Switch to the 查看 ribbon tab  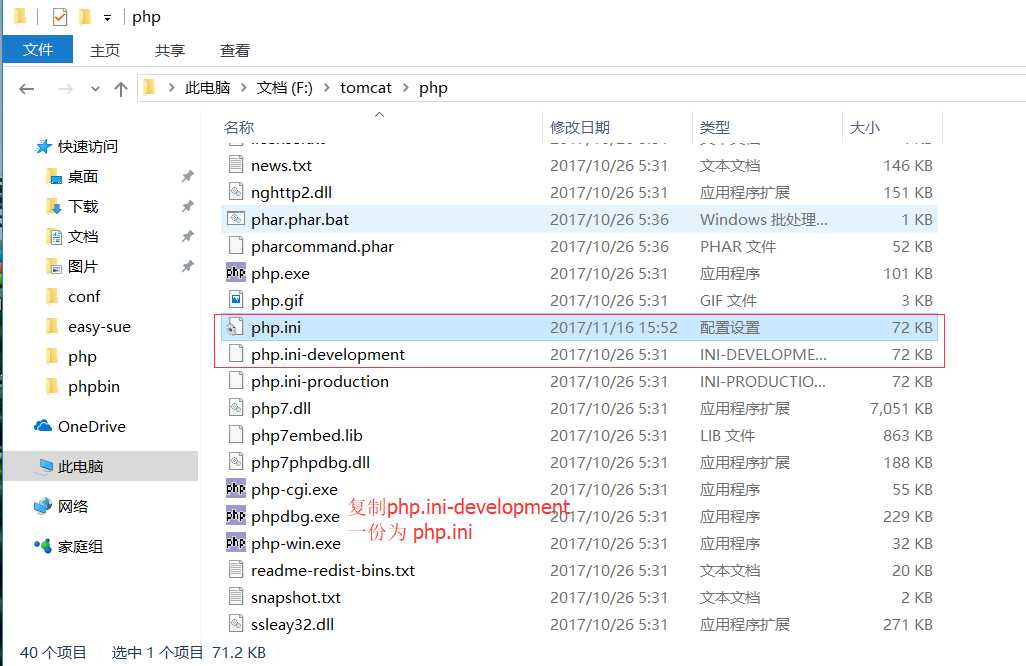234,50
